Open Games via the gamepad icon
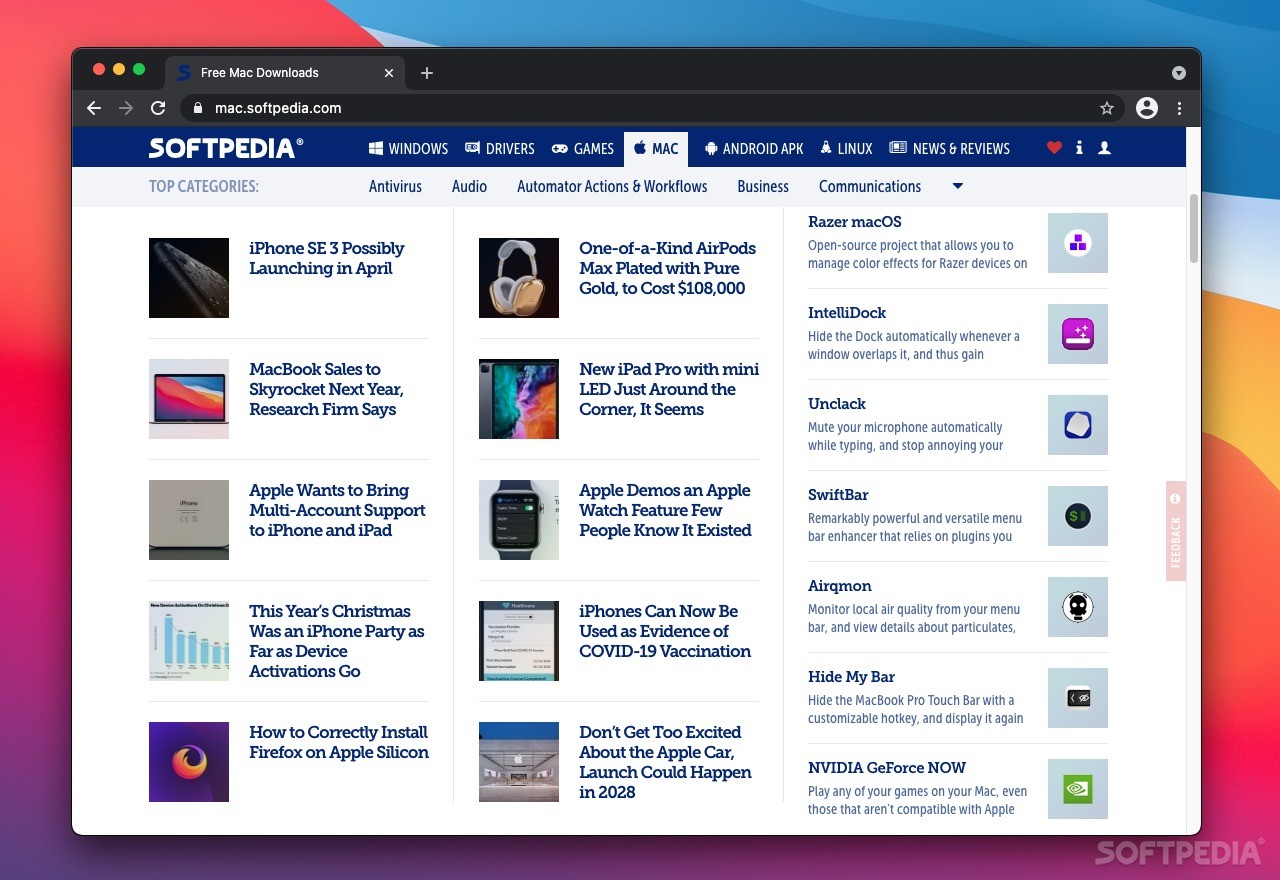Screen dimensions: 1280x880 click(558, 148)
